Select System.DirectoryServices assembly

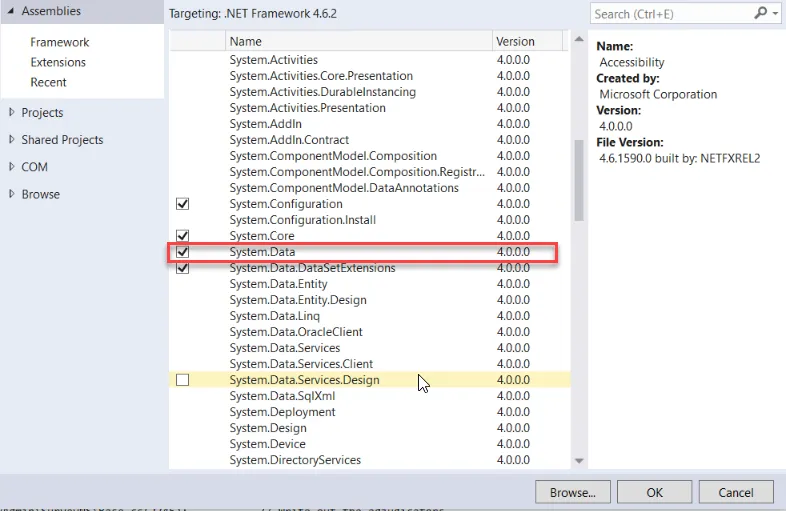click(369, 460)
